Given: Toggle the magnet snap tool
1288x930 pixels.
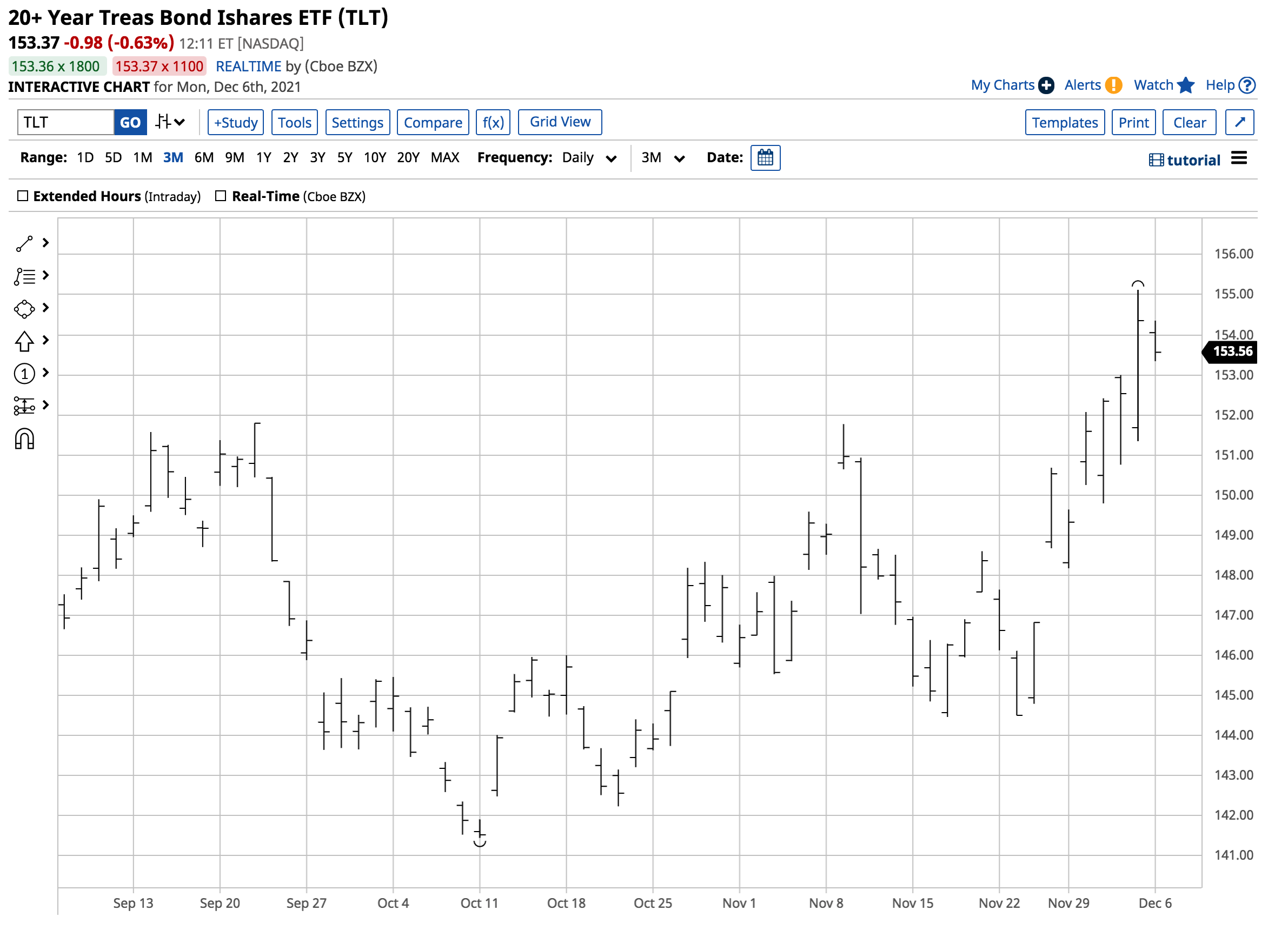Looking at the screenshot, I should pyautogui.click(x=24, y=440).
